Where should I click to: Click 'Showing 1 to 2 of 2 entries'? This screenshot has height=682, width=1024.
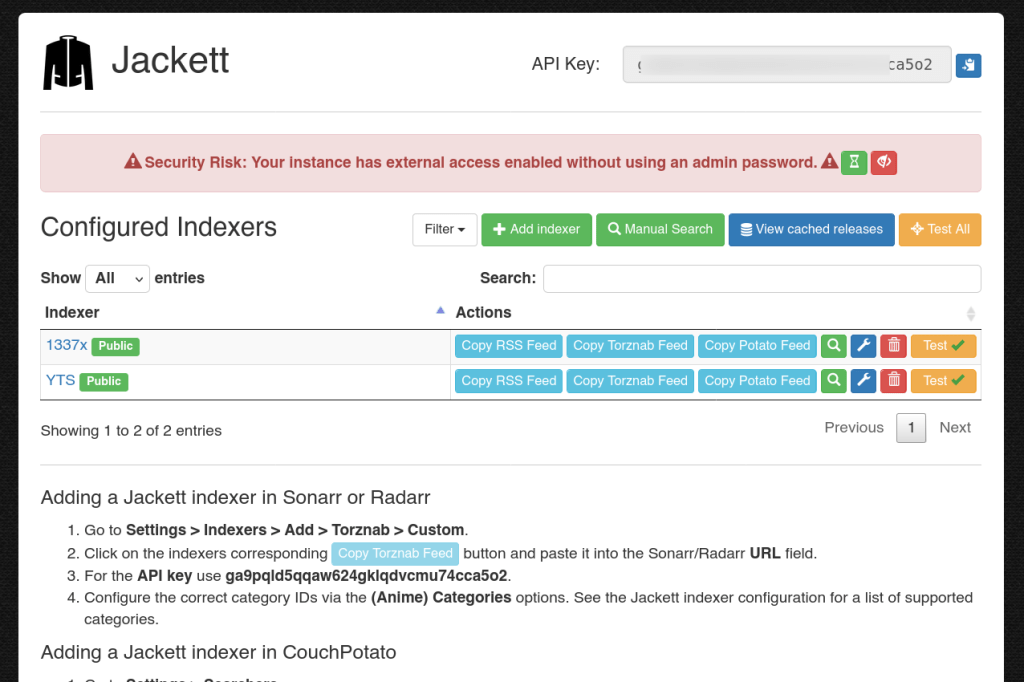(131, 431)
